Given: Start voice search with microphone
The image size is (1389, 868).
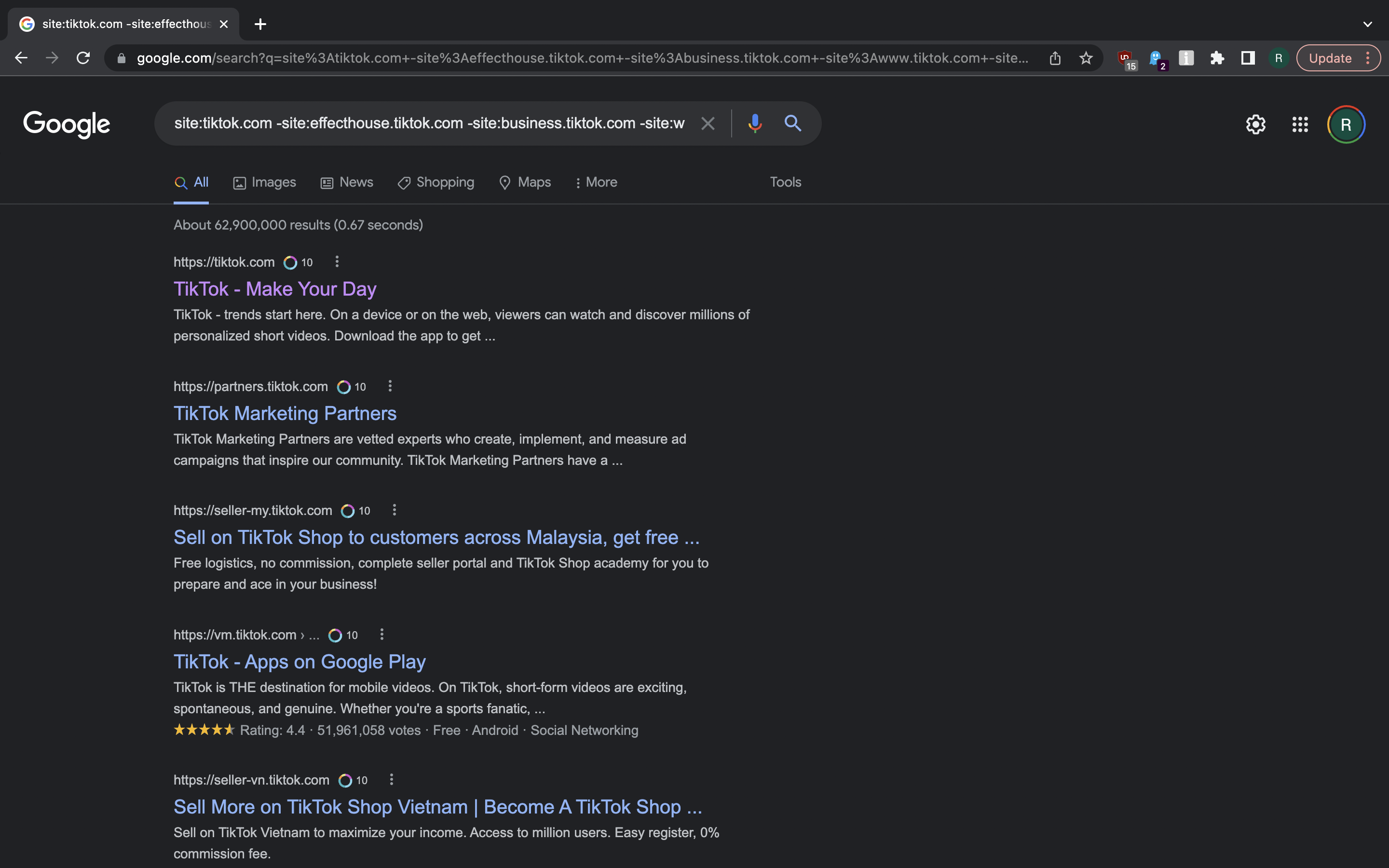Looking at the screenshot, I should pos(755,123).
